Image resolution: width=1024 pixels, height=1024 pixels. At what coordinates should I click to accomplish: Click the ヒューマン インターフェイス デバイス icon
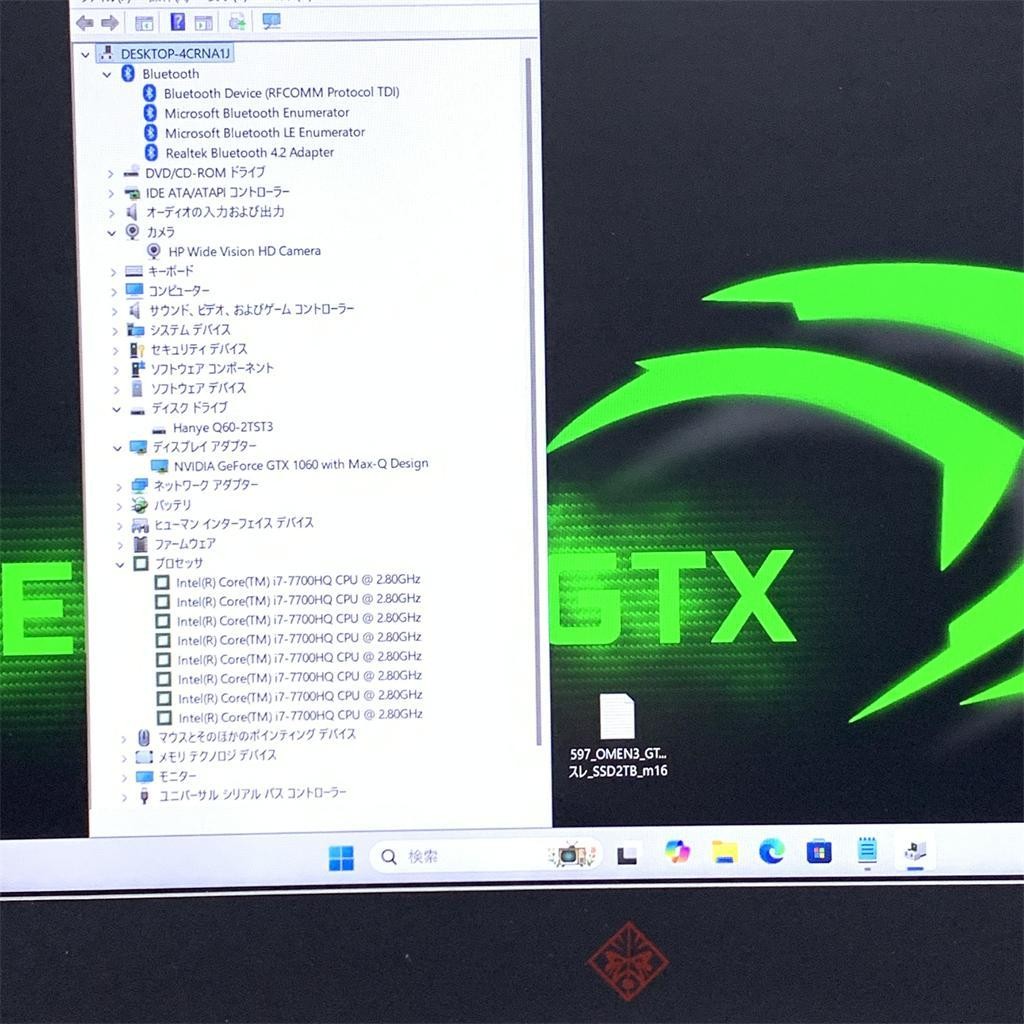tap(140, 525)
